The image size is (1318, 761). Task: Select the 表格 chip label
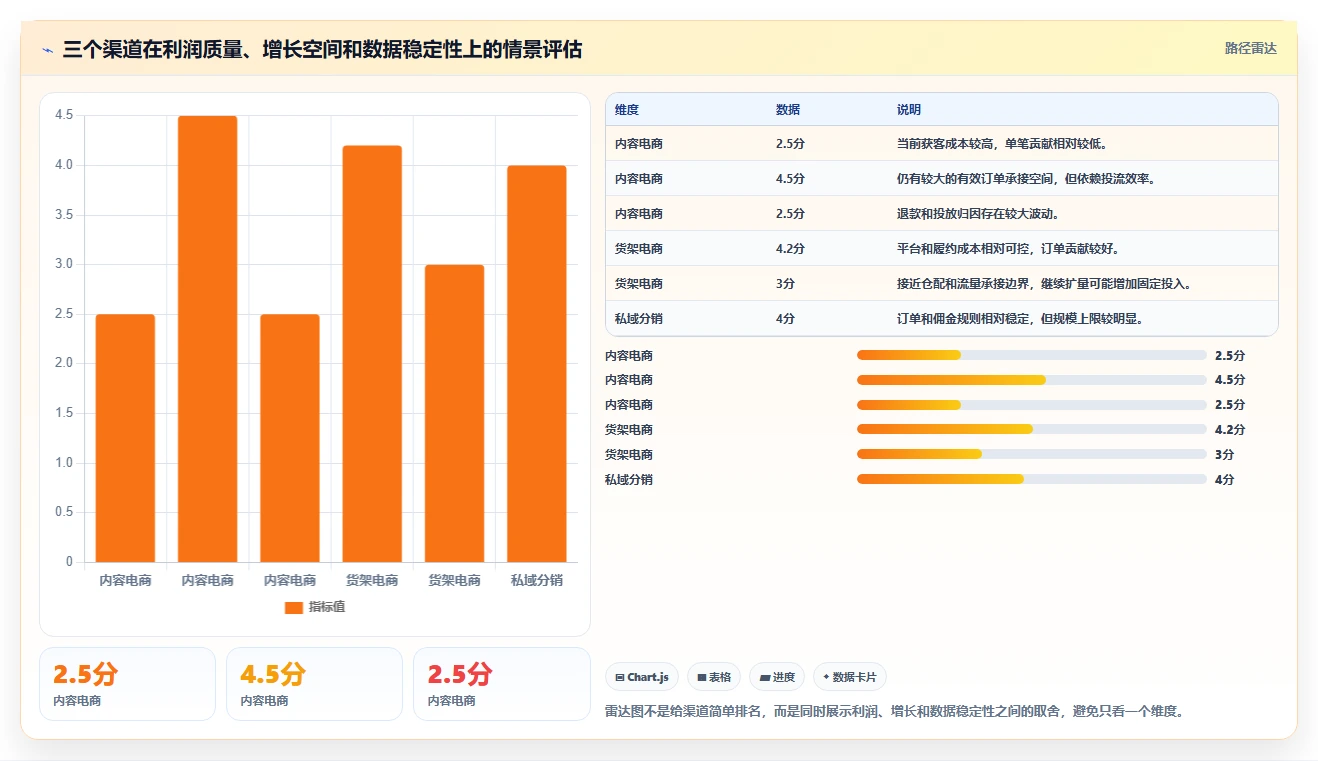tap(720, 677)
